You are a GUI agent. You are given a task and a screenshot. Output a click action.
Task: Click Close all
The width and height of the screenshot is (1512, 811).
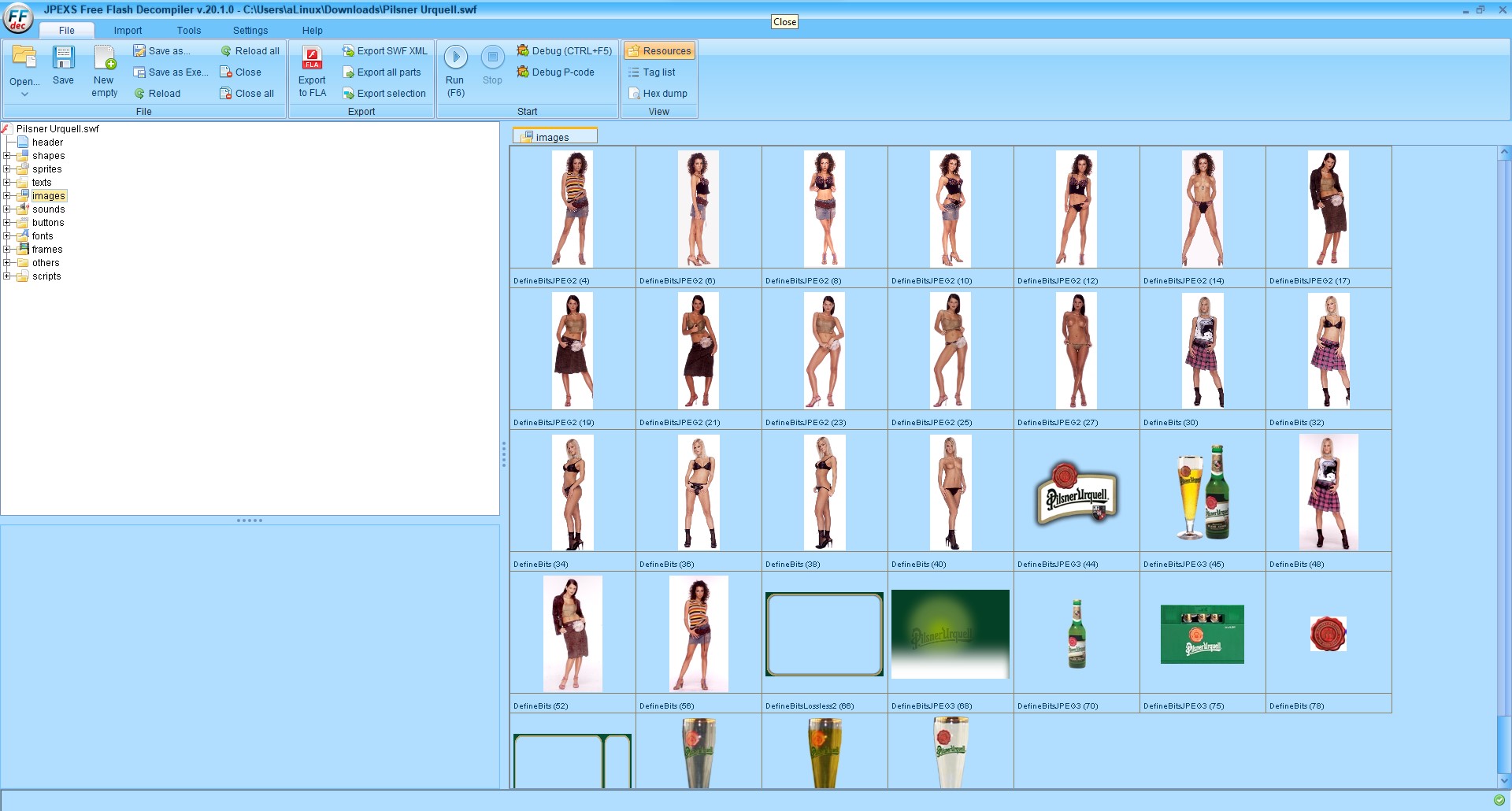(247, 94)
